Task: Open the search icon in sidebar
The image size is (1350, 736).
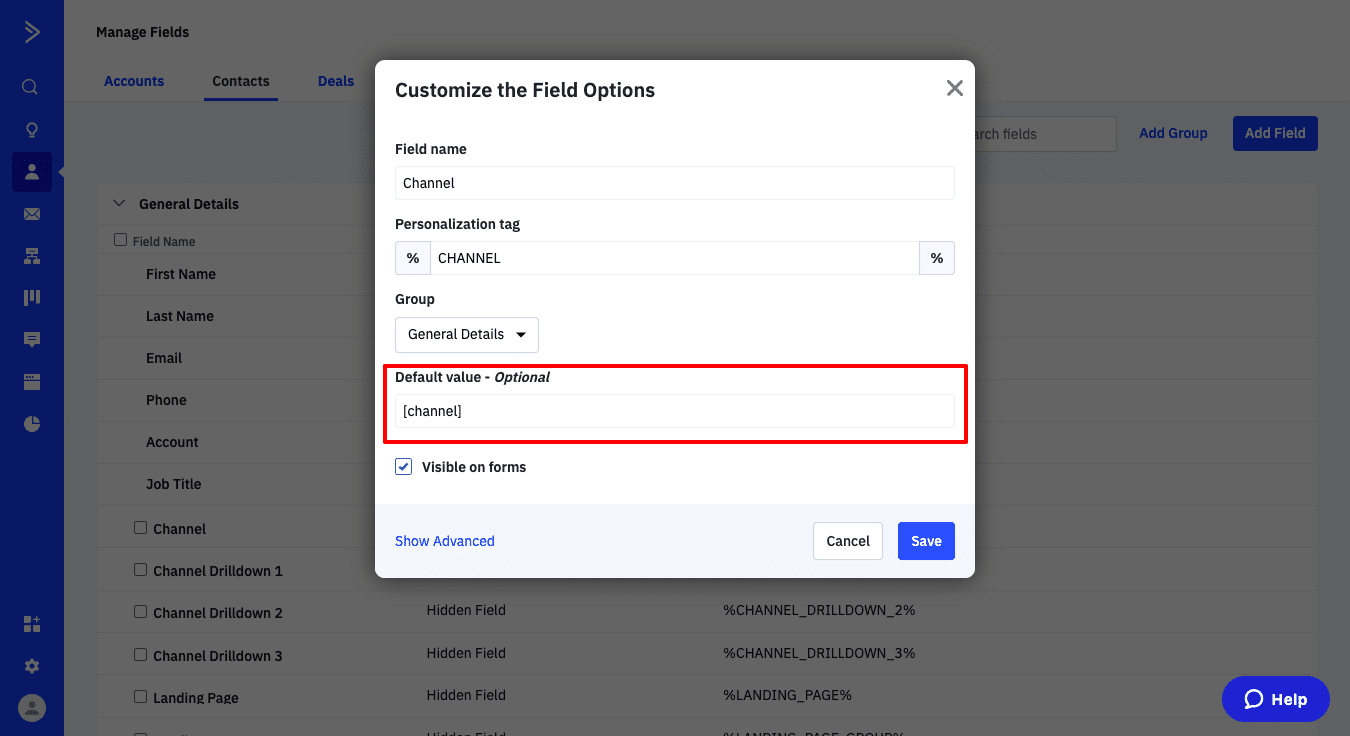Action: coord(31,87)
